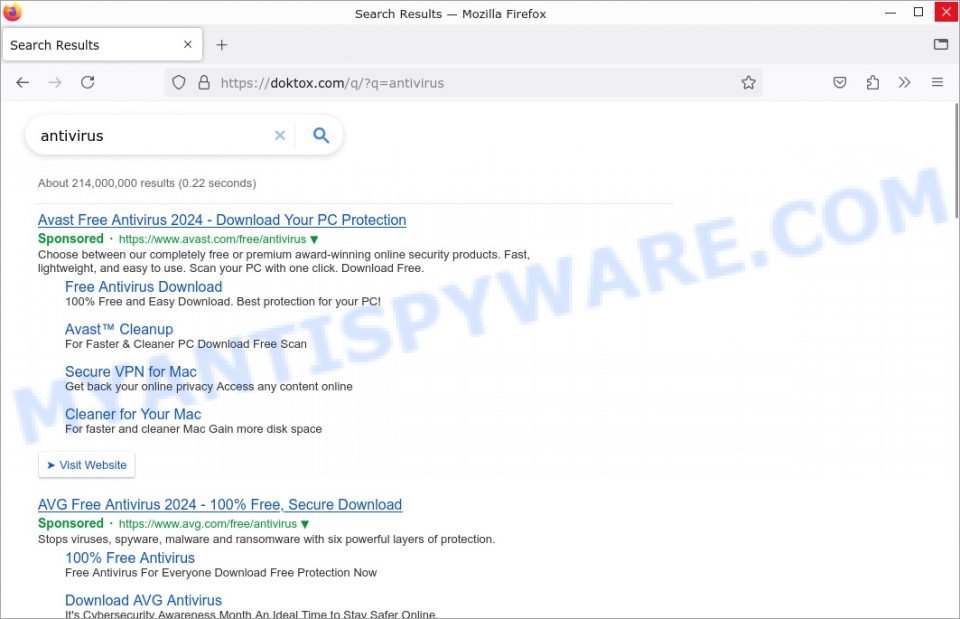The width and height of the screenshot is (960, 619).
Task: Open tracking protection shield icon
Action: click(178, 83)
